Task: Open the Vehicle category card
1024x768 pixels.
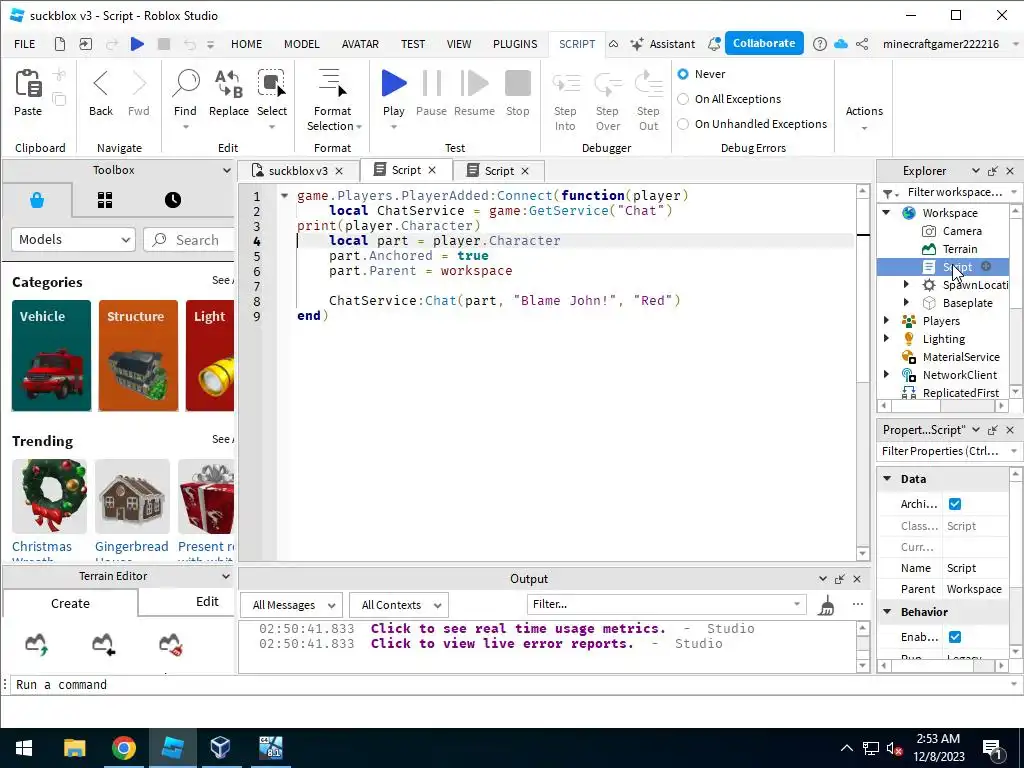Action: pyautogui.click(x=52, y=356)
